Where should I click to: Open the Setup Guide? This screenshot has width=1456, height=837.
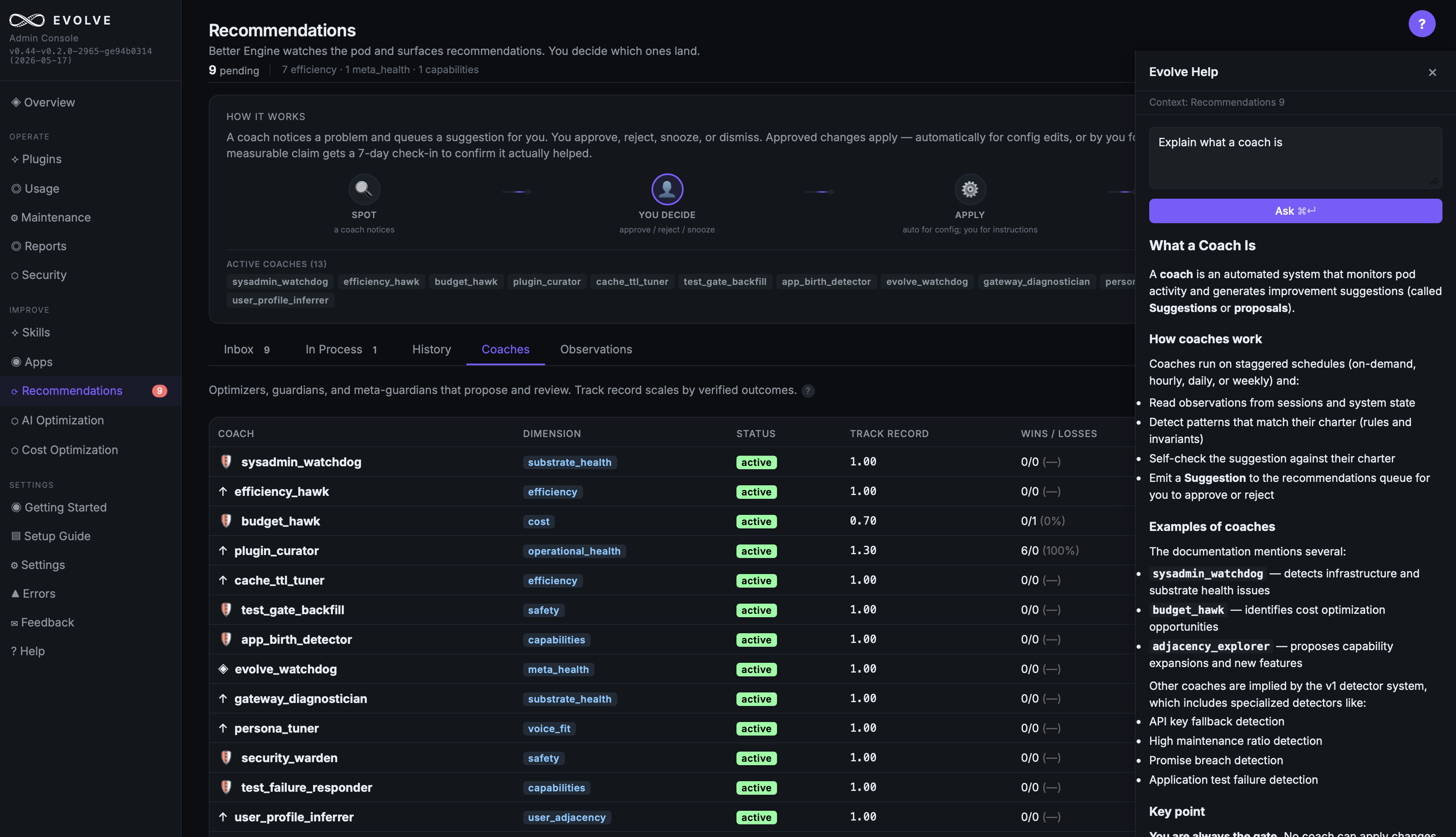90,536
